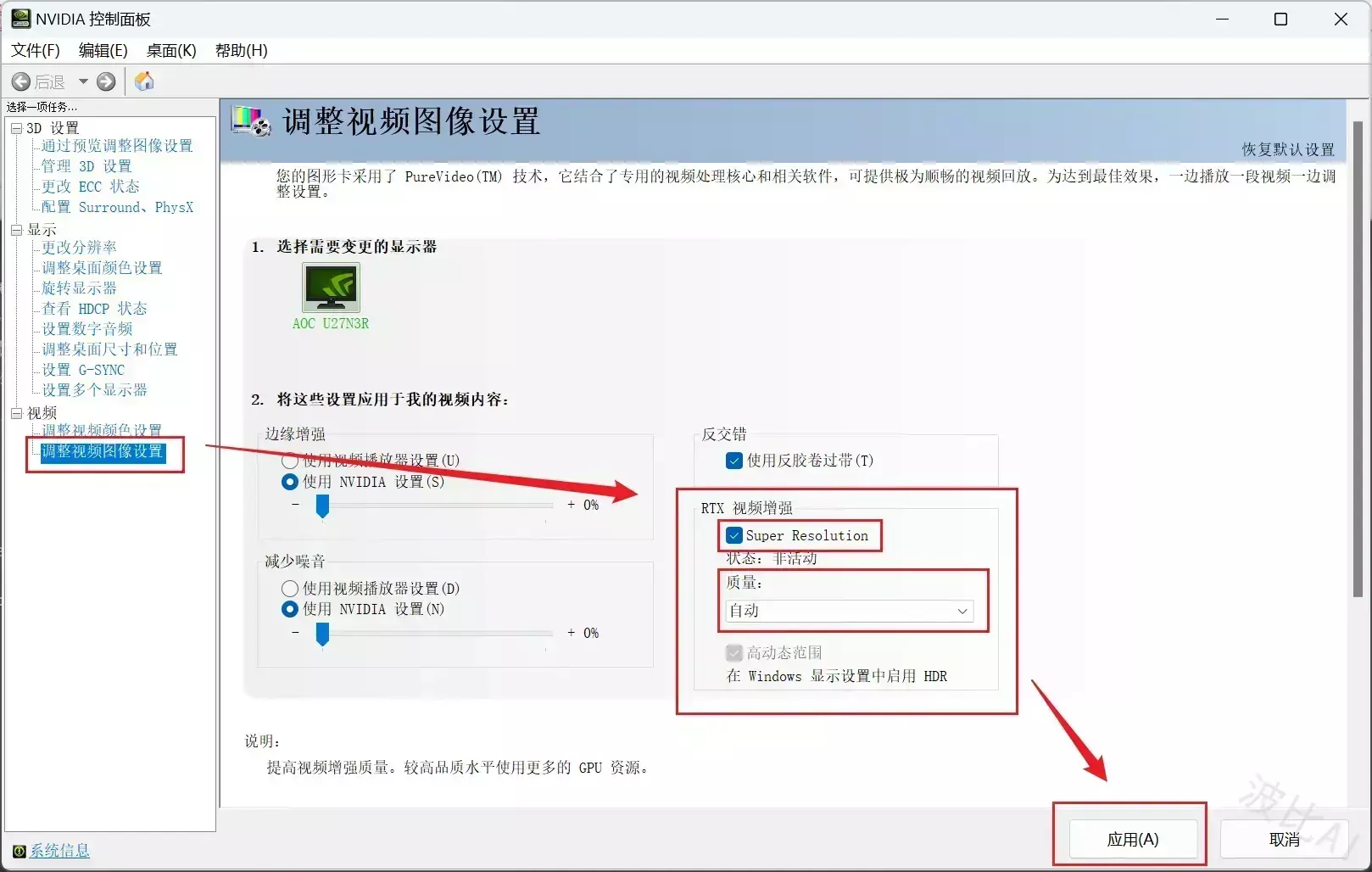Screen dimensions: 1372x872
Task: Click the vertical scrollbar of settings page
Action: click(x=1357, y=360)
